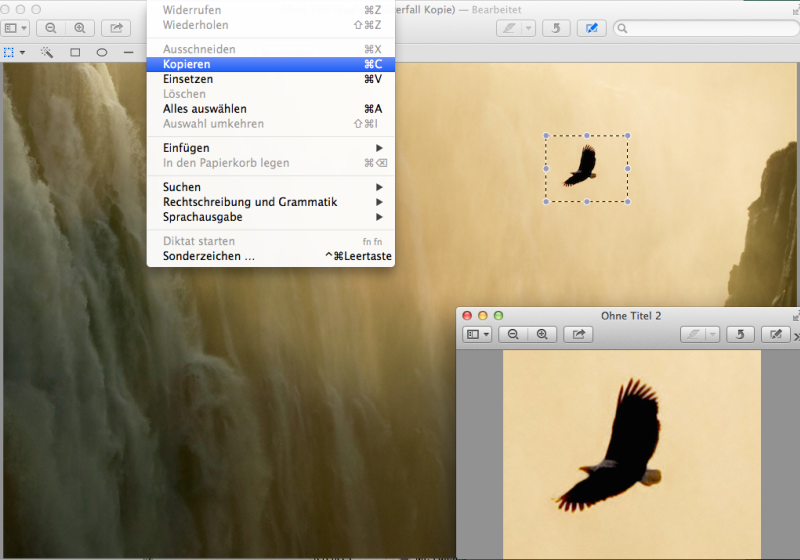The width and height of the screenshot is (800, 560).
Task: Zoom in using the main window toolbar
Action: tap(79, 28)
